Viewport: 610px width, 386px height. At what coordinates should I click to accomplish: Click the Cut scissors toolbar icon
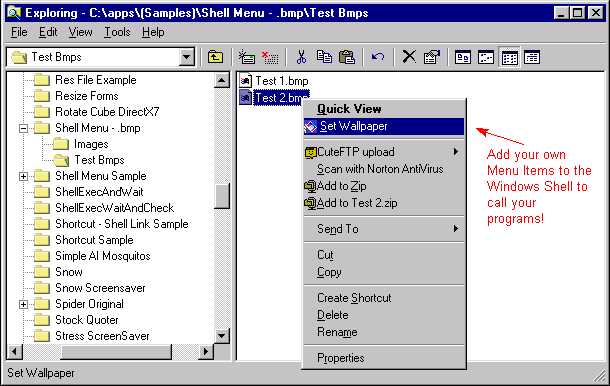coord(301,57)
